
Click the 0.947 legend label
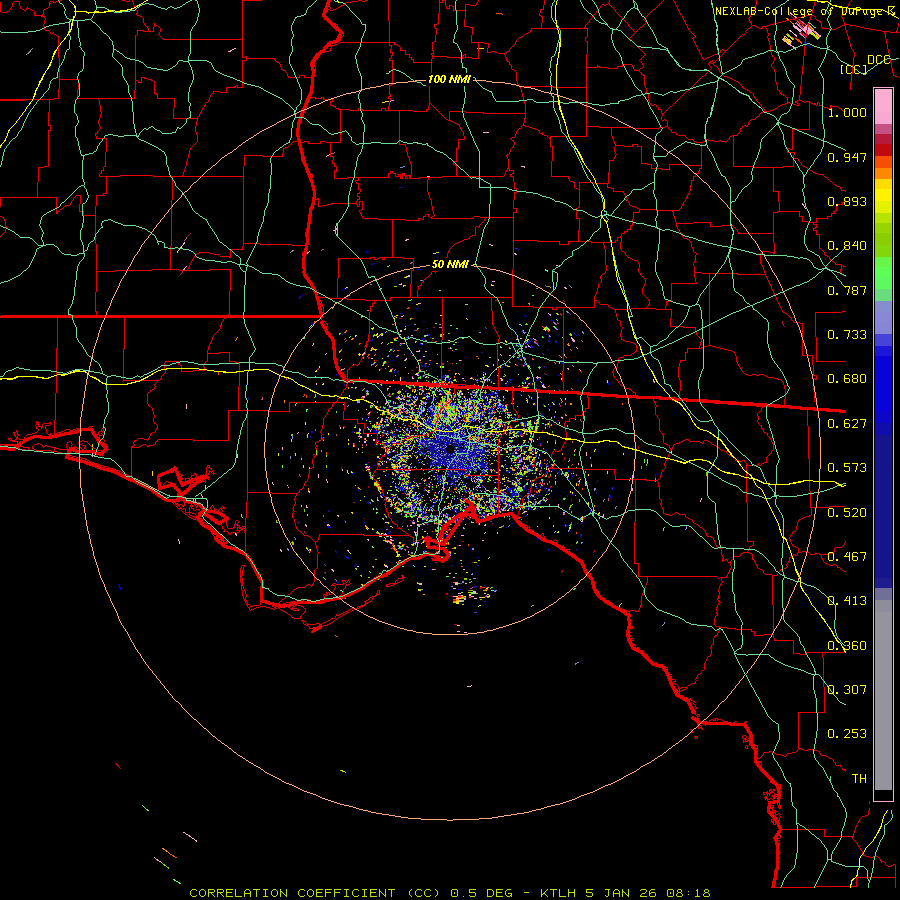pyautogui.click(x=847, y=157)
